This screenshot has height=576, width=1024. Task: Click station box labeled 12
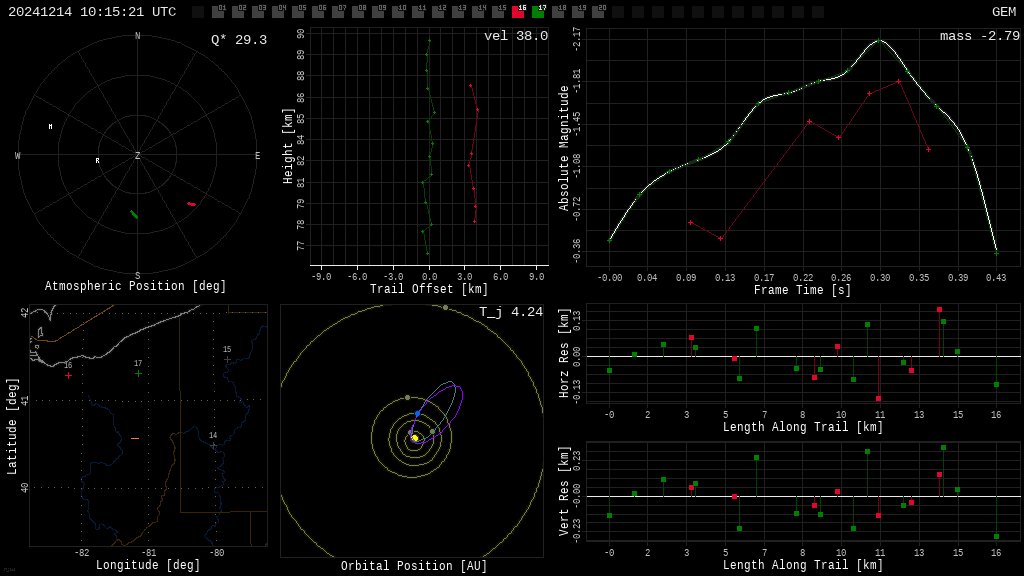pyautogui.click(x=438, y=12)
